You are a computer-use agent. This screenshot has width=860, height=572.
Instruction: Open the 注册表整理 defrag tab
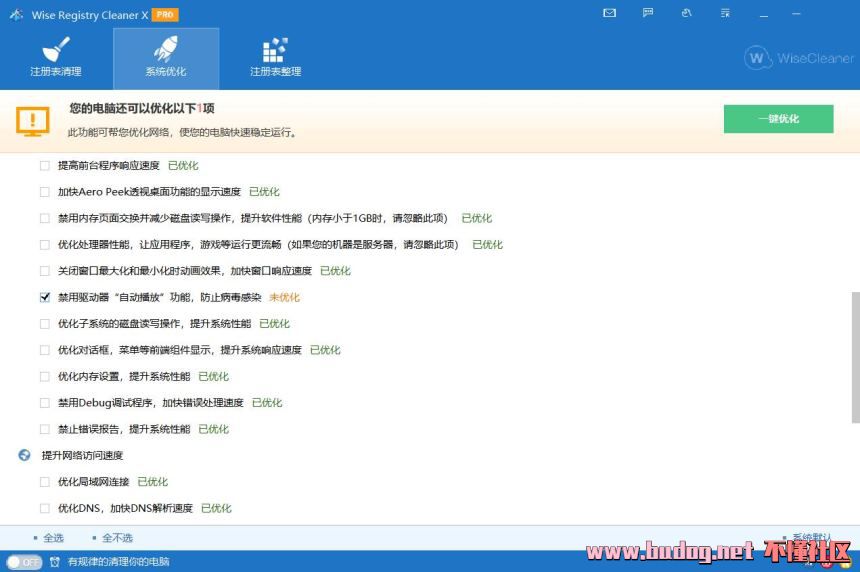point(275,58)
